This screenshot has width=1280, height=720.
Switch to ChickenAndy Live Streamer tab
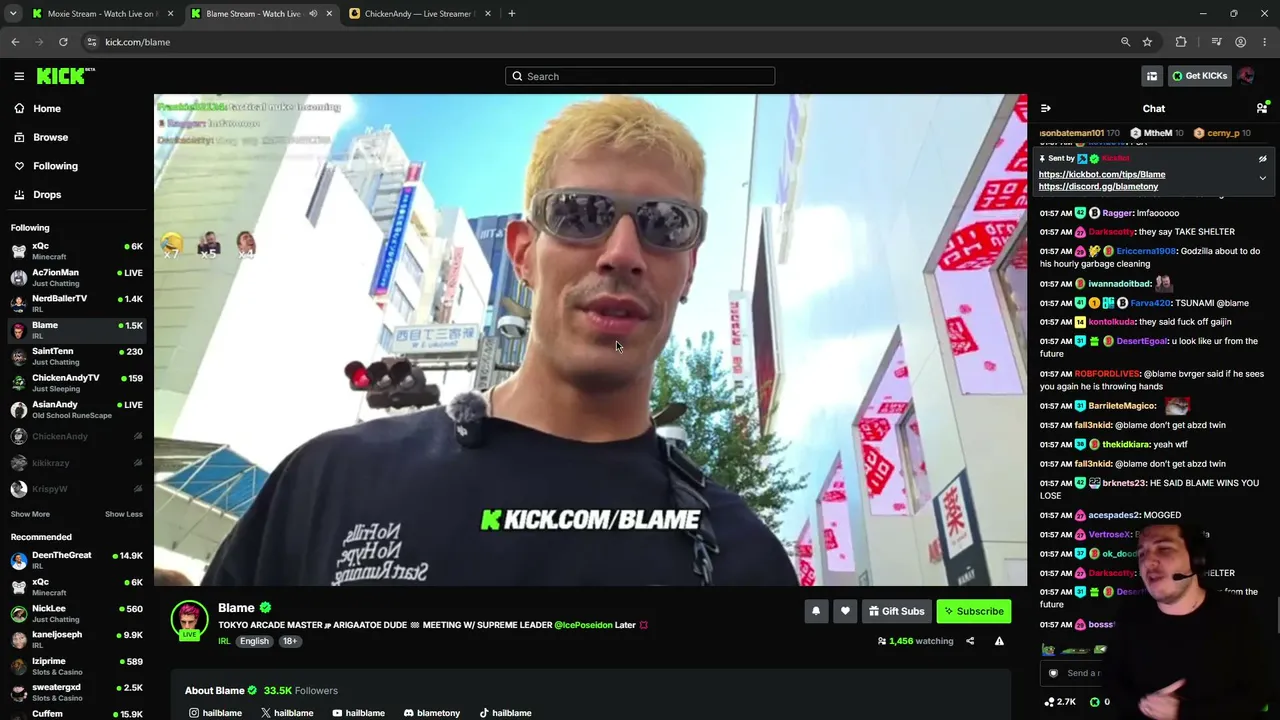(x=418, y=14)
